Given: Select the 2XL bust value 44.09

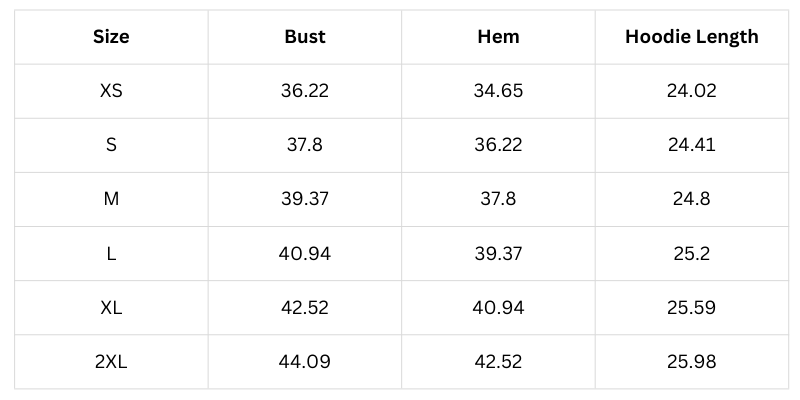Looking at the screenshot, I should [305, 361].
